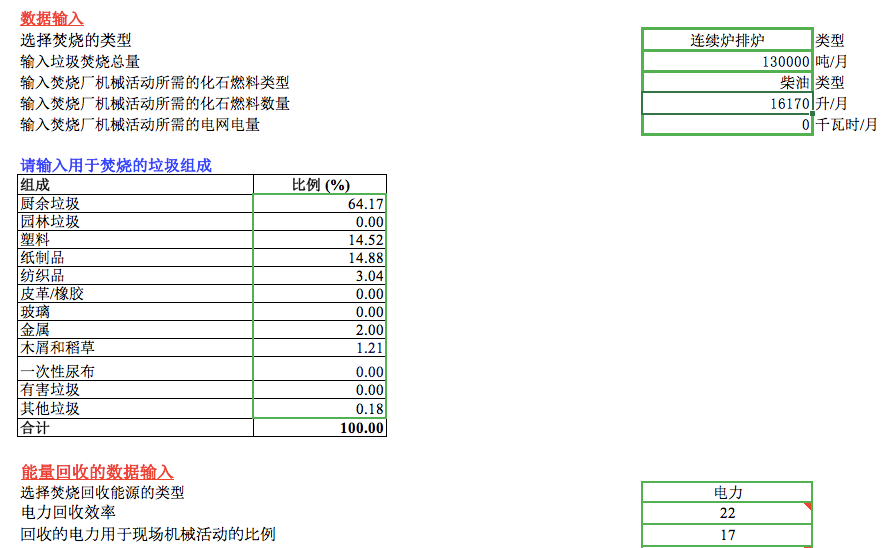Select the 合计 total cell 100.00
This screenshot has height=548, width=884.
(320, 428)
